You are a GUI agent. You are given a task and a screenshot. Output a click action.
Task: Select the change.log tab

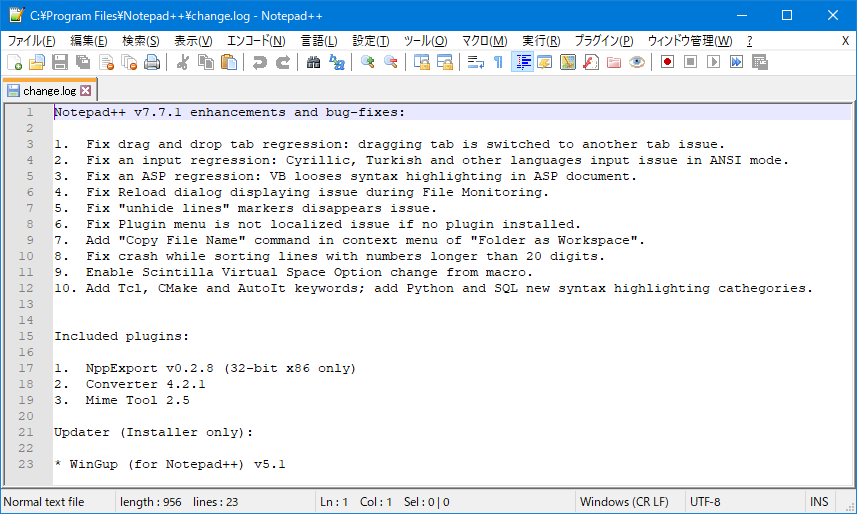click(x=50, y=91)
